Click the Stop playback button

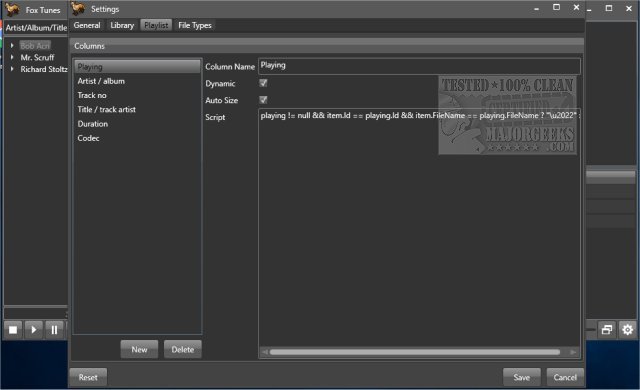click(13, 330)
